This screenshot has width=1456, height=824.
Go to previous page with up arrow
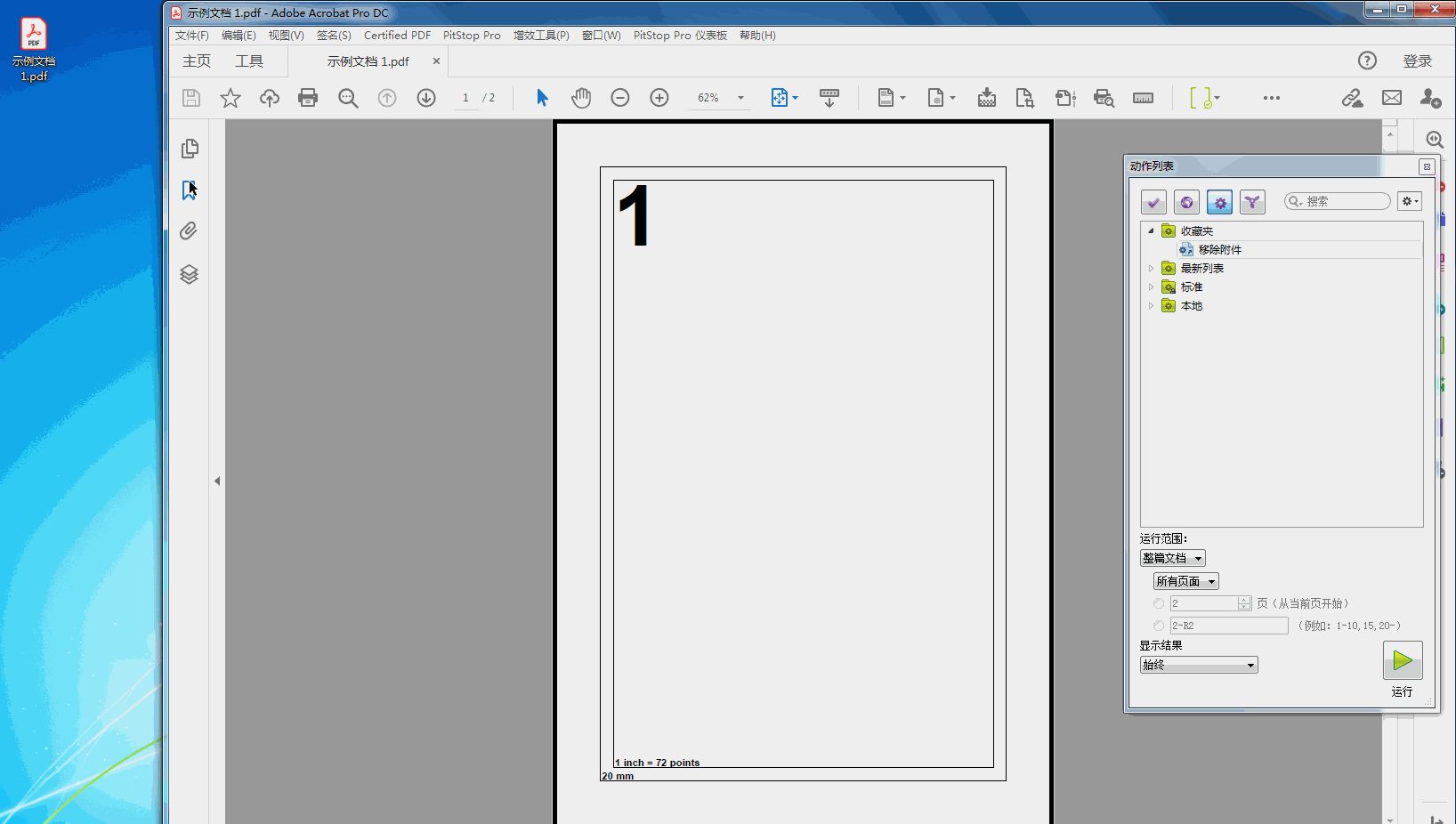[x=387, y=98]
